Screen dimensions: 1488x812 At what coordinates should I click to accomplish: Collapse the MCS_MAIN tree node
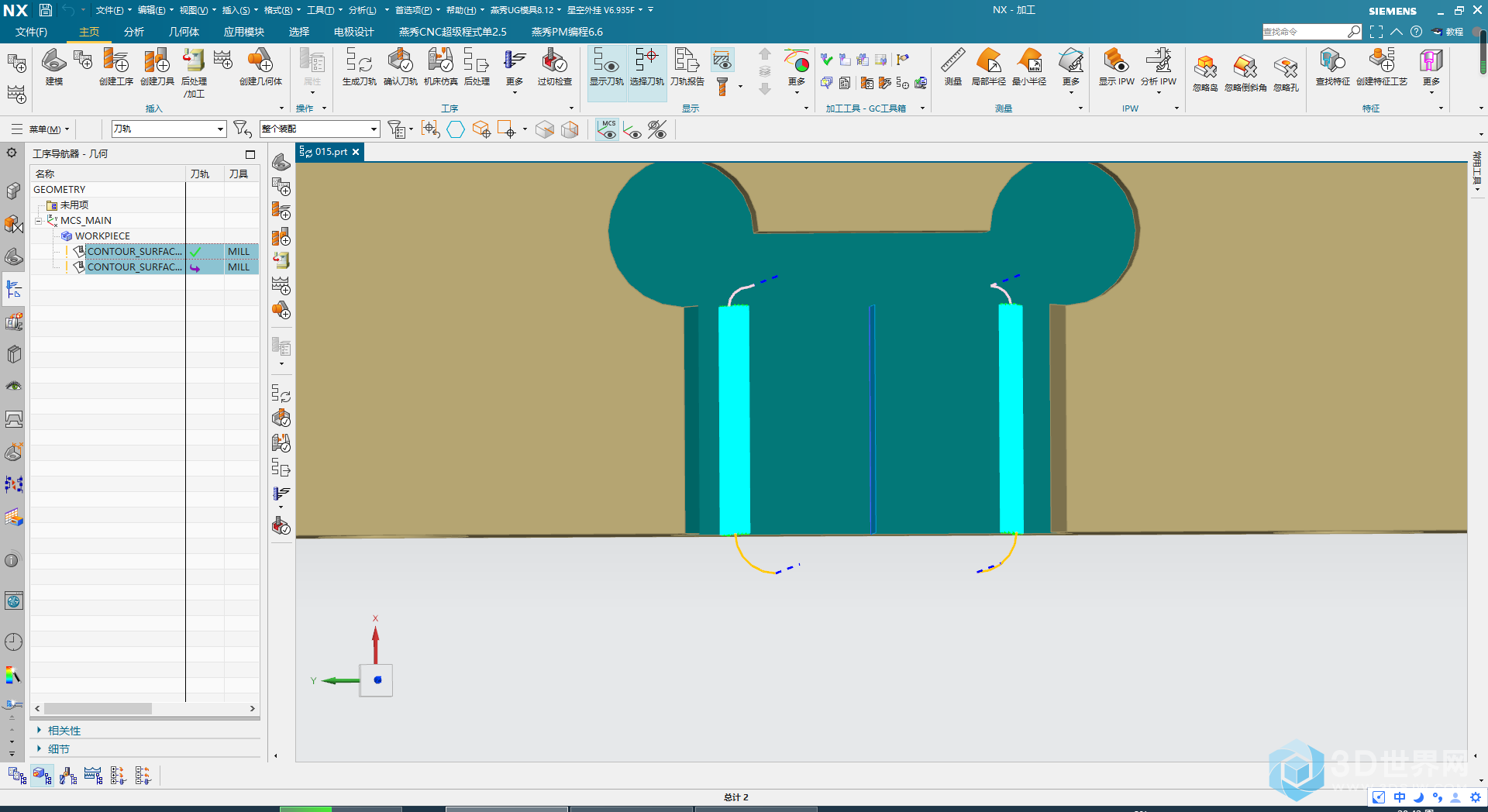click(x=38, y=221)
